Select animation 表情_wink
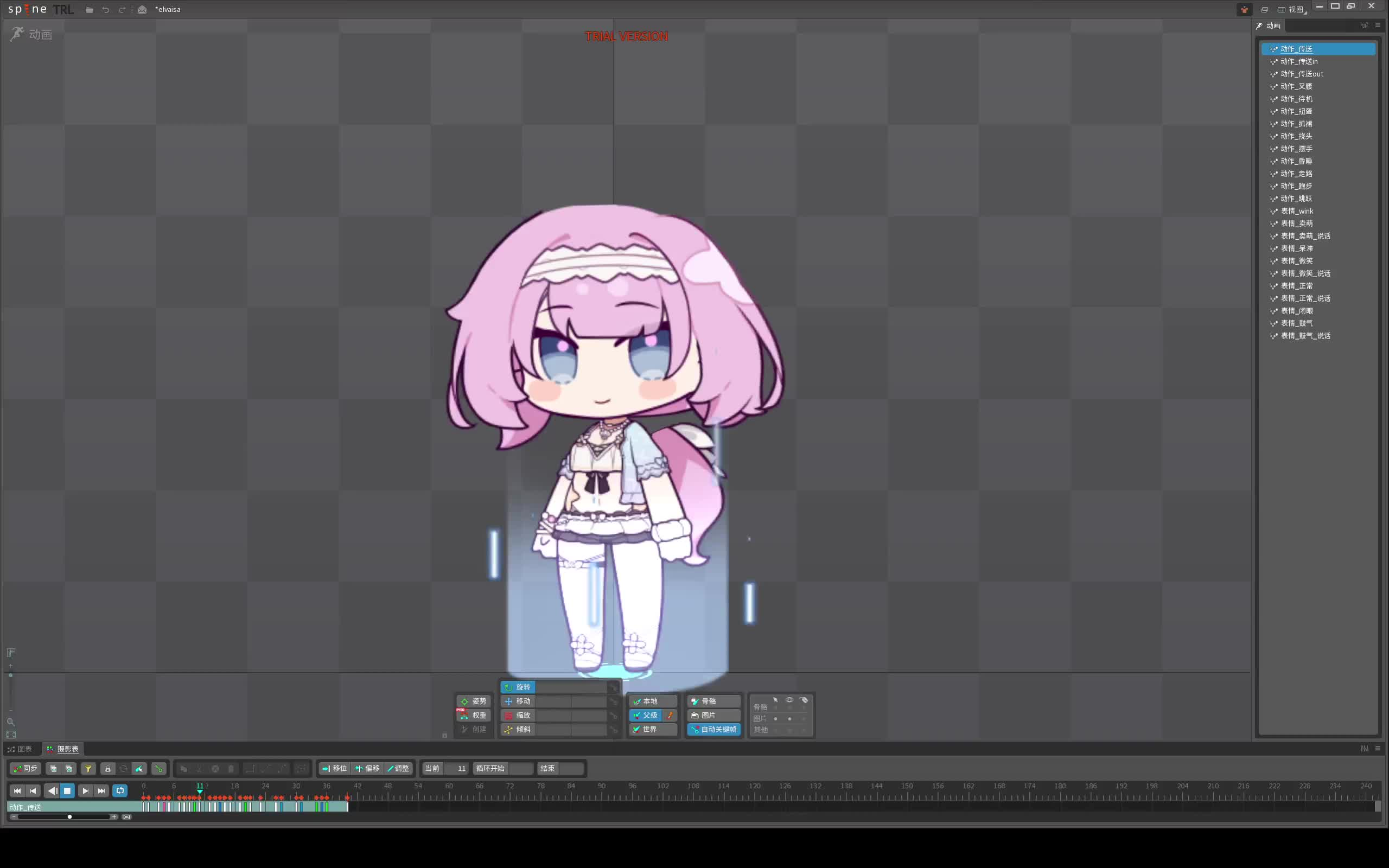This screenshot has width=1389, height=868. 1318,211
